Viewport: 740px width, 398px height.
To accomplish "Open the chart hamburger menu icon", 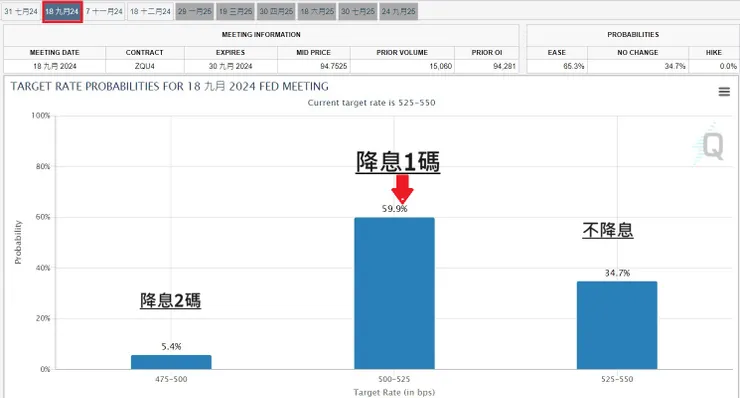I will (724, 92).
